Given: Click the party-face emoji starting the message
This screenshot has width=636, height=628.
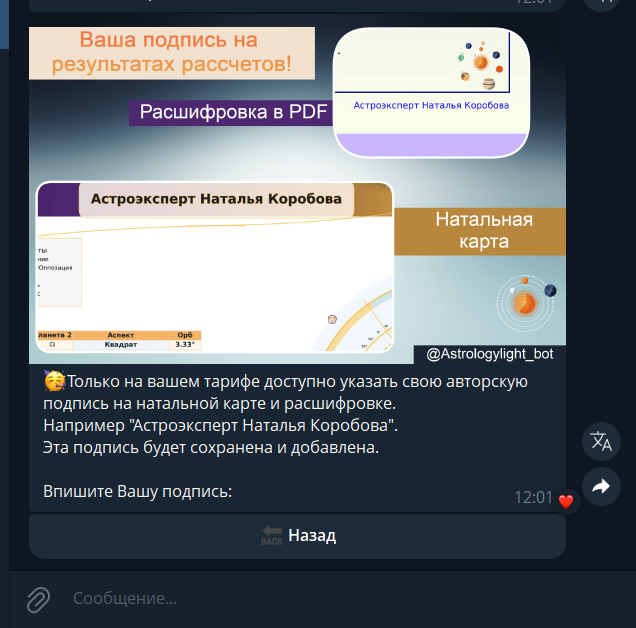Looking at the screenshot, I should coord(54,381).
